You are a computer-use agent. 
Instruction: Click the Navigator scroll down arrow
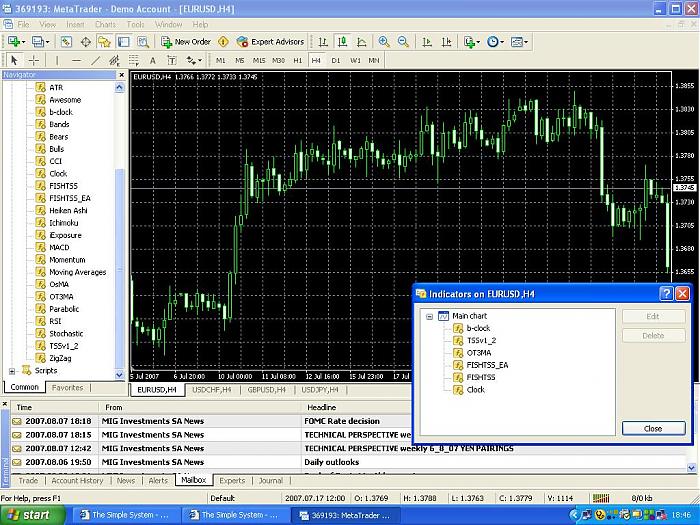coord(119,375)
